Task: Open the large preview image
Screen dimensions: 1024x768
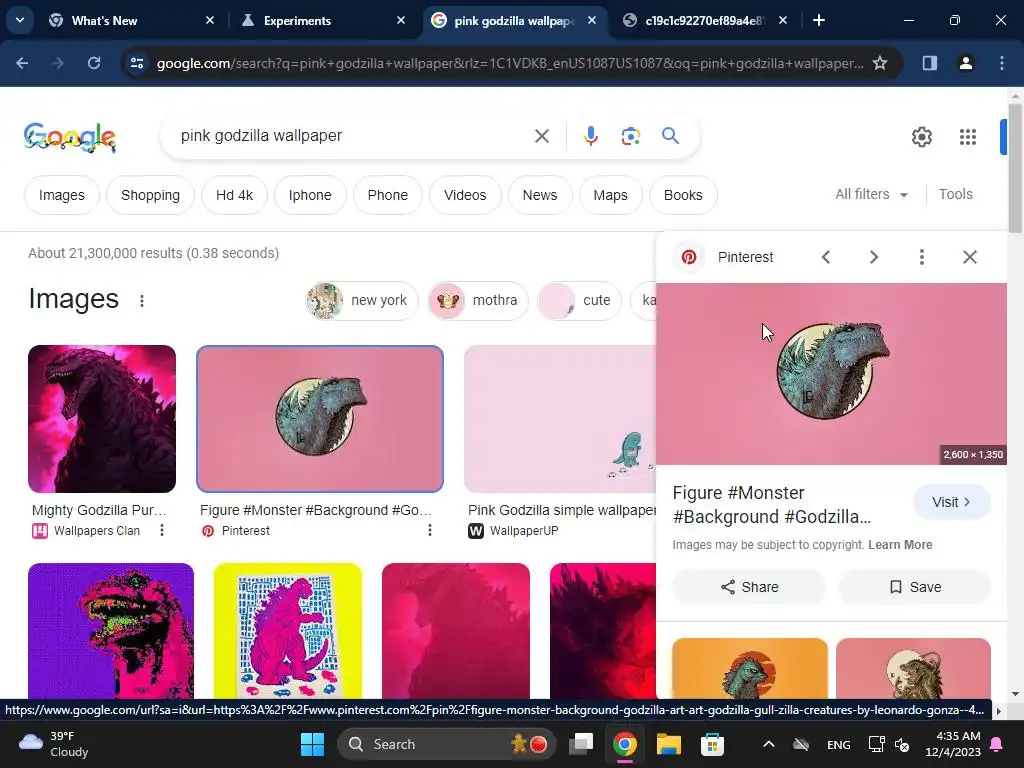Action: tap(831, 374)
